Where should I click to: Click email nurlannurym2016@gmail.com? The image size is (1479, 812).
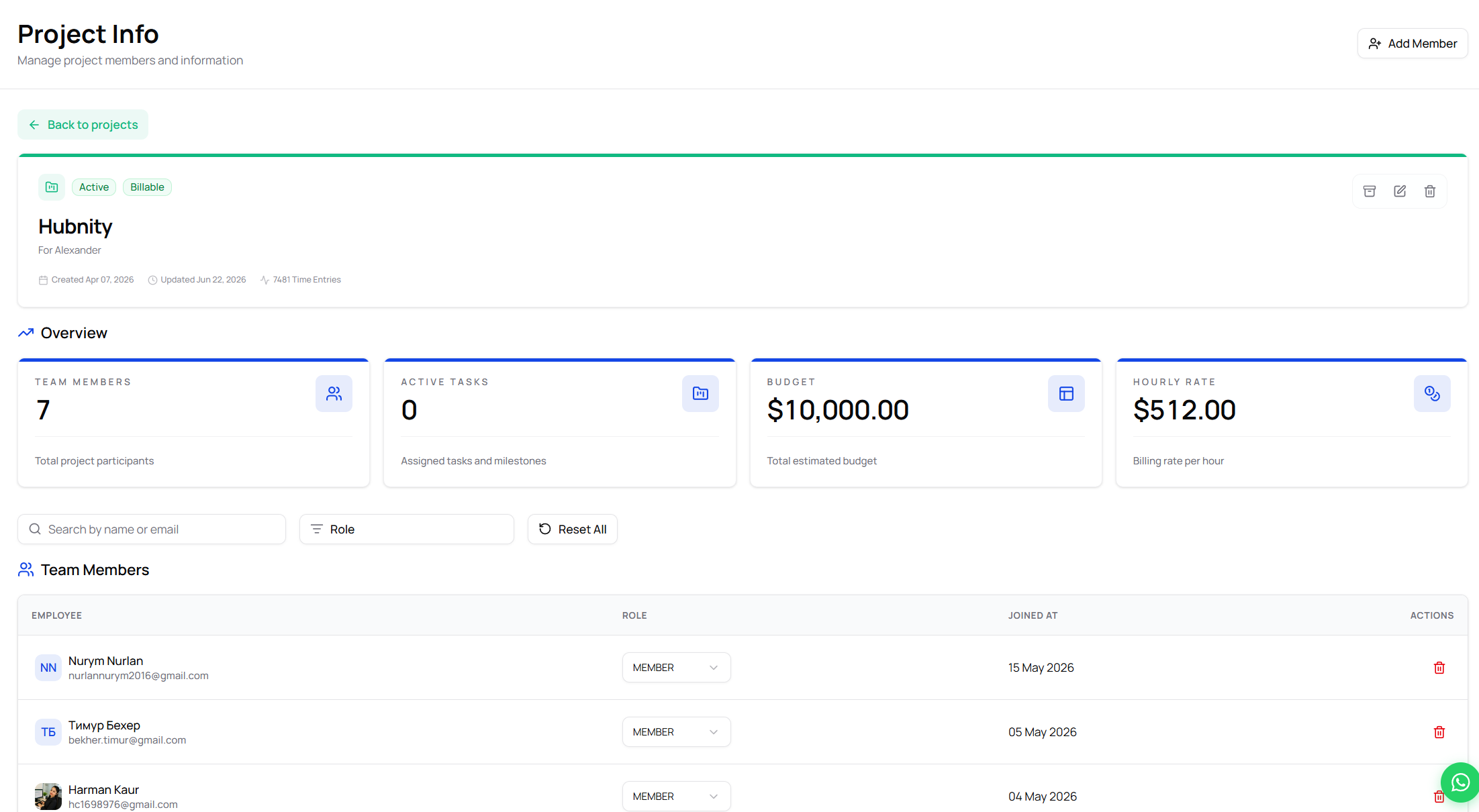(x=138, y=676)
